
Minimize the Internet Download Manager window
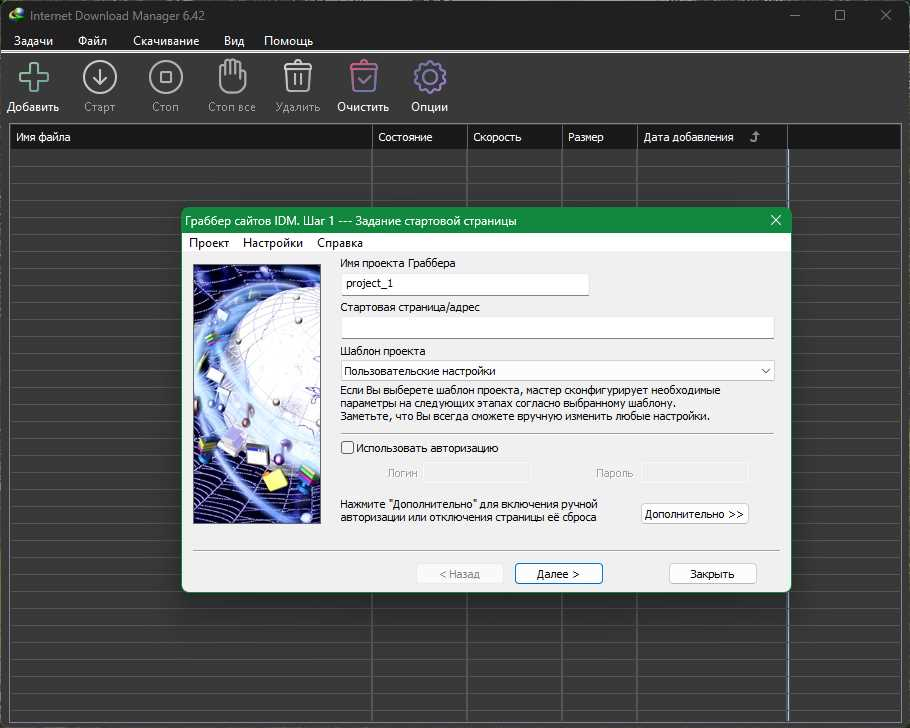click(795, 15)
